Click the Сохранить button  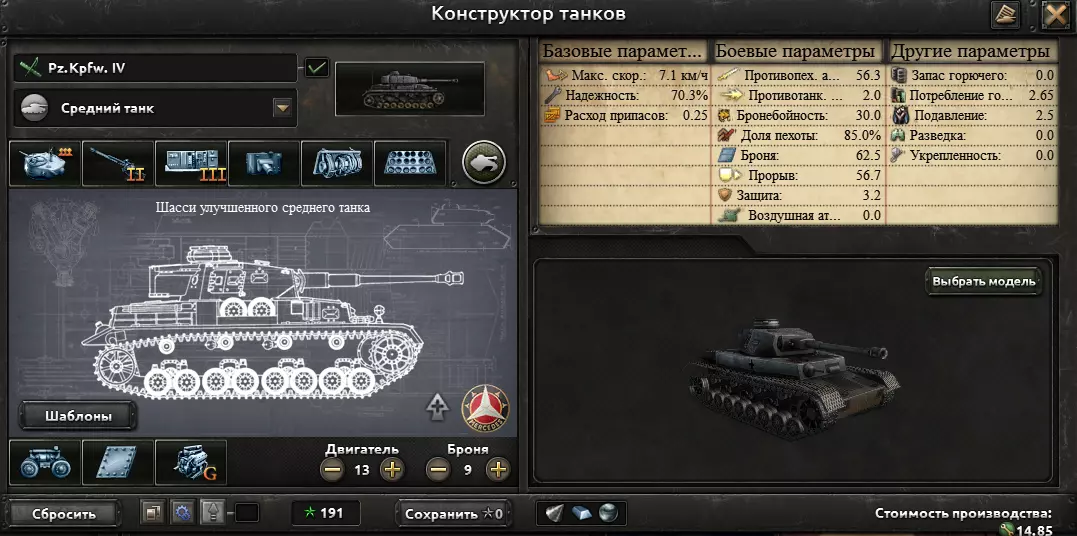point(453,513)
